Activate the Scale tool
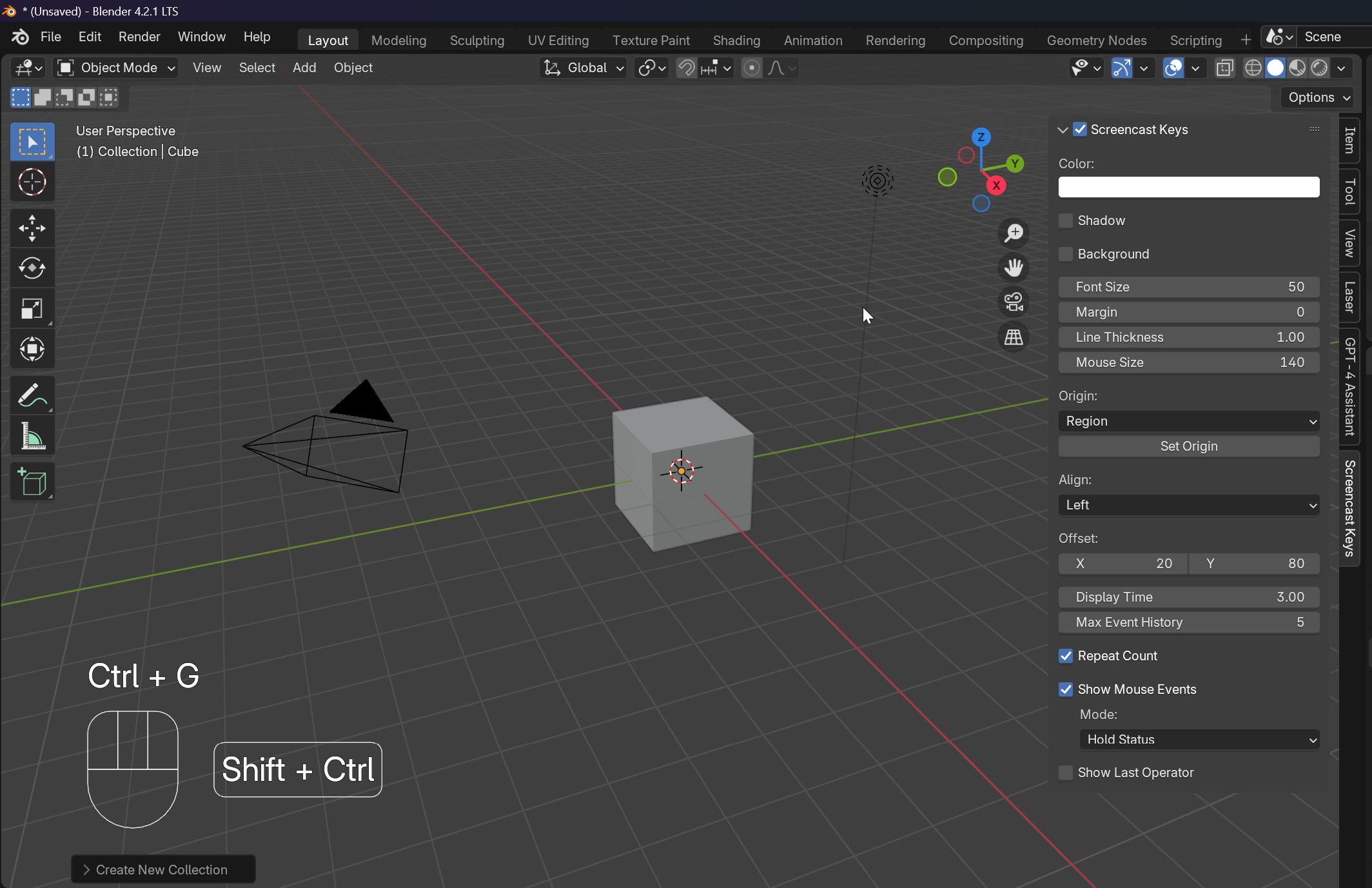Viewport: 1372px width, 888px height. 32,309
